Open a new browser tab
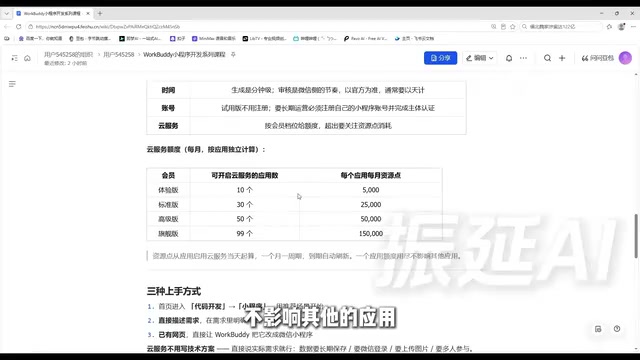The image size is (640, 360). pos(100,13)
